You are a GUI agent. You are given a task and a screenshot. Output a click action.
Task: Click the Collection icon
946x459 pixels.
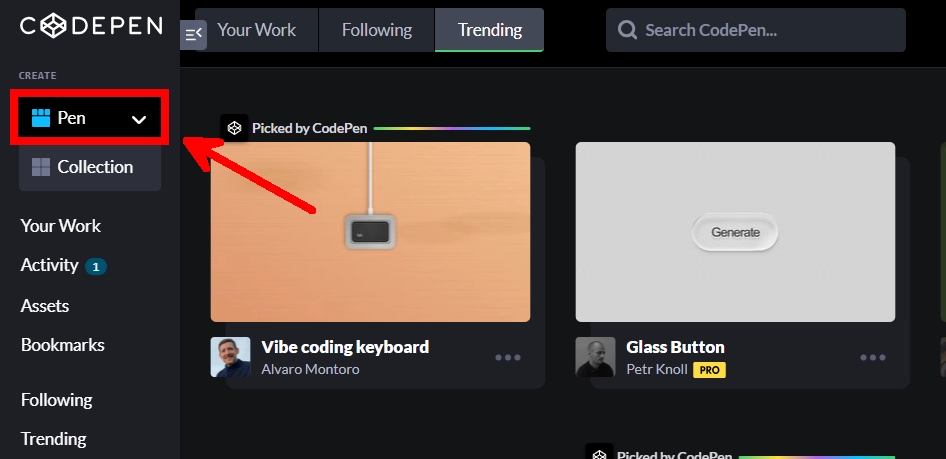coord(41,167)
